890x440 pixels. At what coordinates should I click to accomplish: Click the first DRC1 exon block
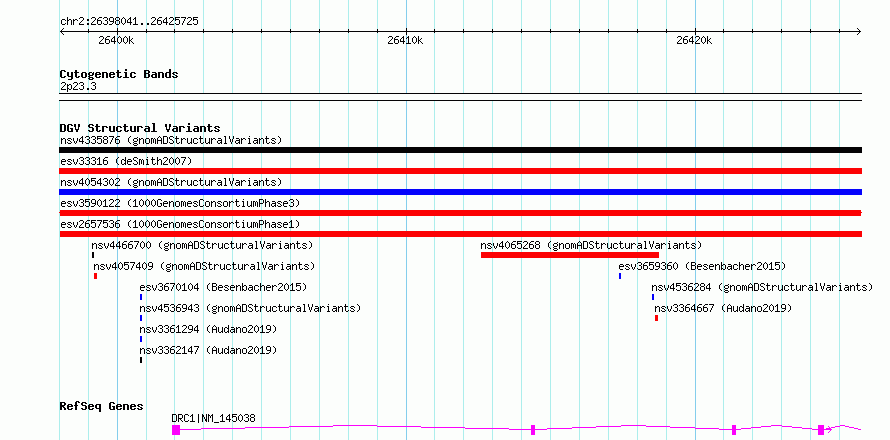point(176,430)
